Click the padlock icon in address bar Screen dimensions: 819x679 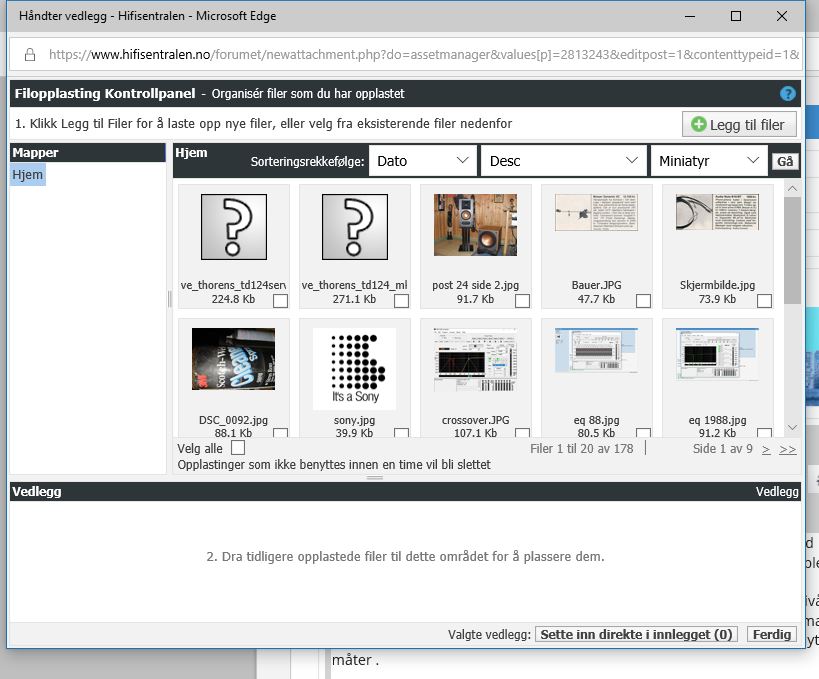point(29,54)
